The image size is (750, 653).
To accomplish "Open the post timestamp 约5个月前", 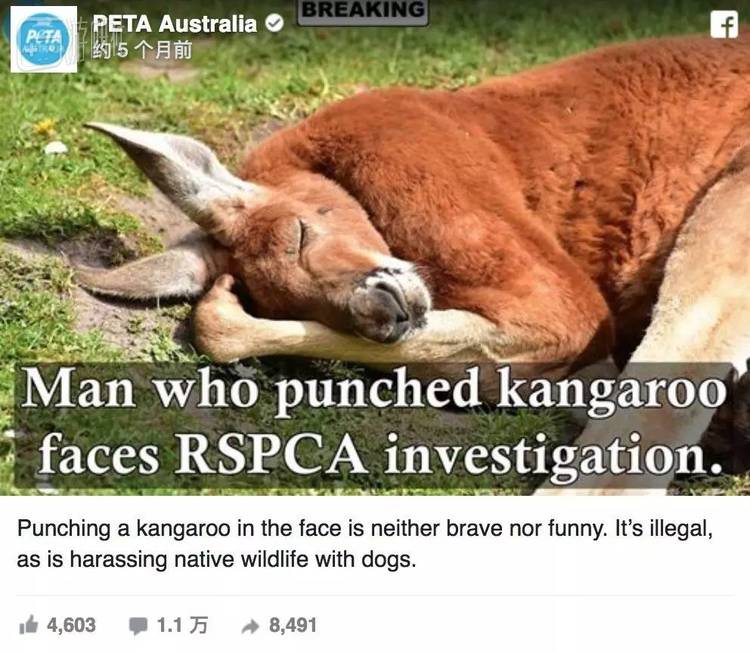I will click(x=142, y=50).
